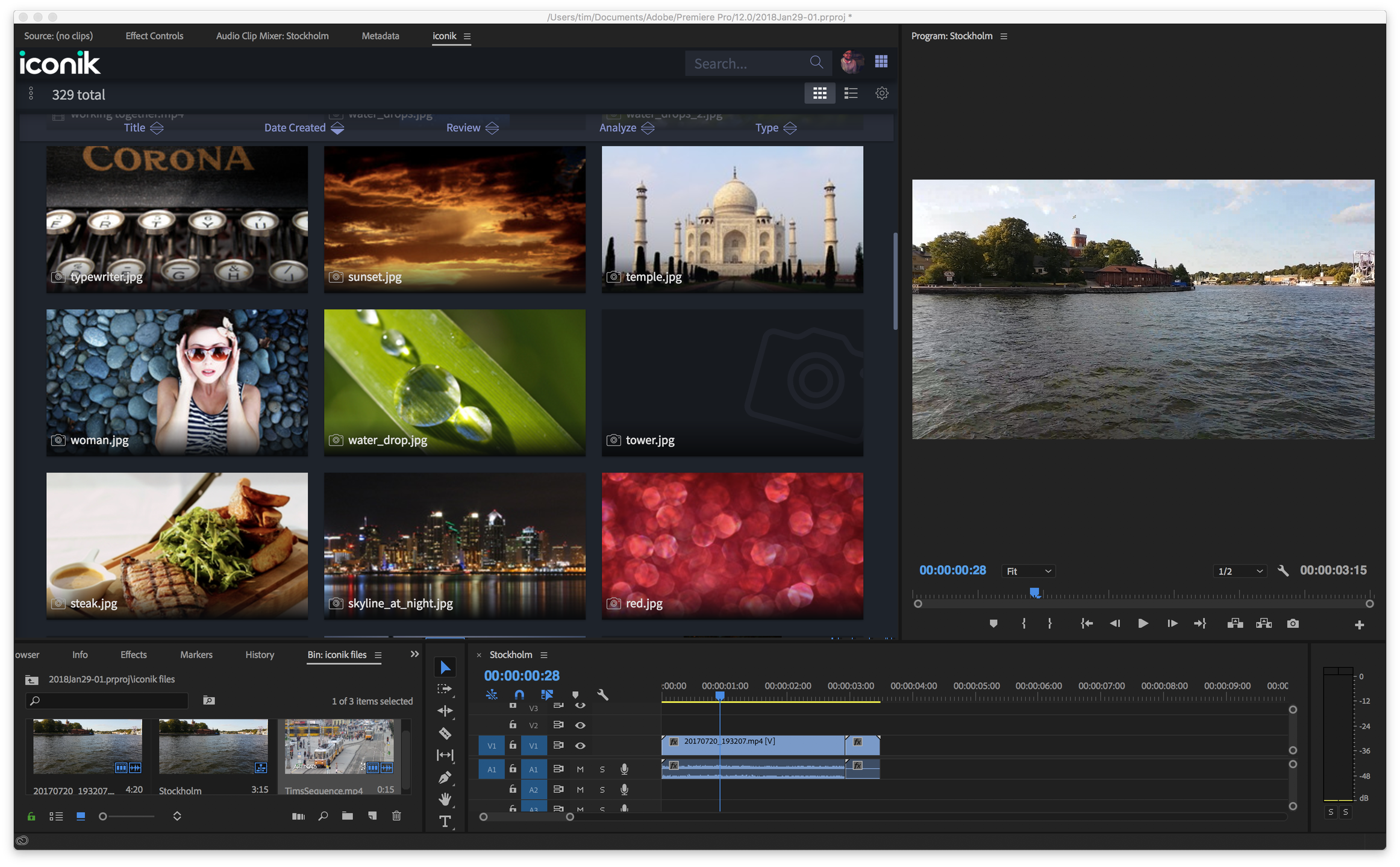The width and height of the screenshot is (1400, 867).
Task: Select the Pen tool in the tools panel
Action: [x=445, y=777]
